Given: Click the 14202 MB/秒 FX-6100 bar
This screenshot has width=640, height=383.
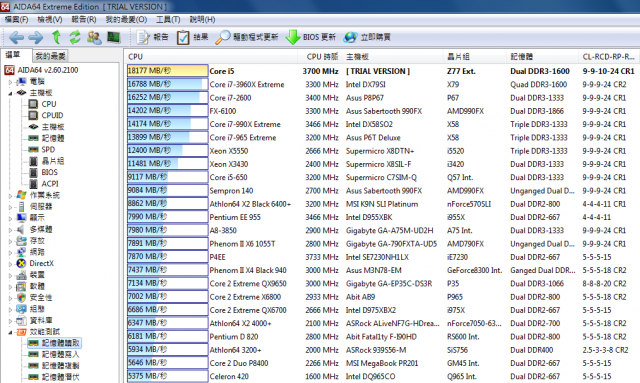Looking at the screenshot, I should 167,111.
